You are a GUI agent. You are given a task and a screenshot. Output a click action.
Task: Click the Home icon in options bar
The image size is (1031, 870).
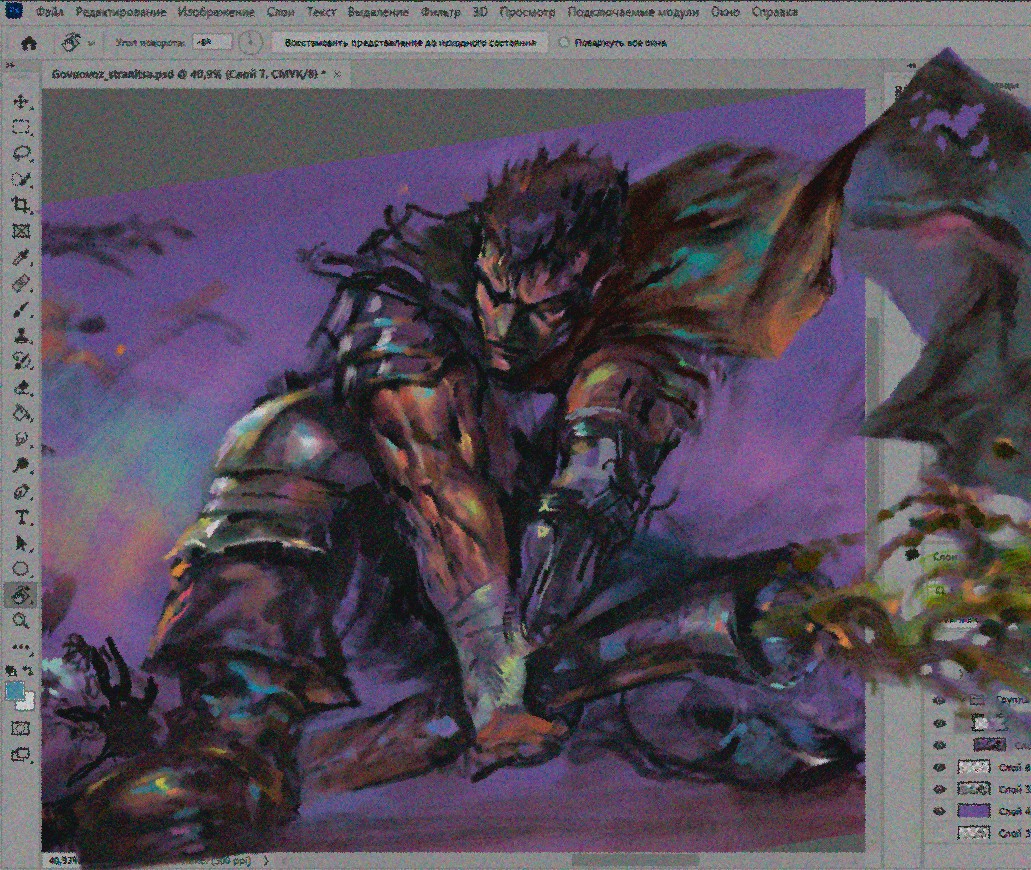(29, 43)
